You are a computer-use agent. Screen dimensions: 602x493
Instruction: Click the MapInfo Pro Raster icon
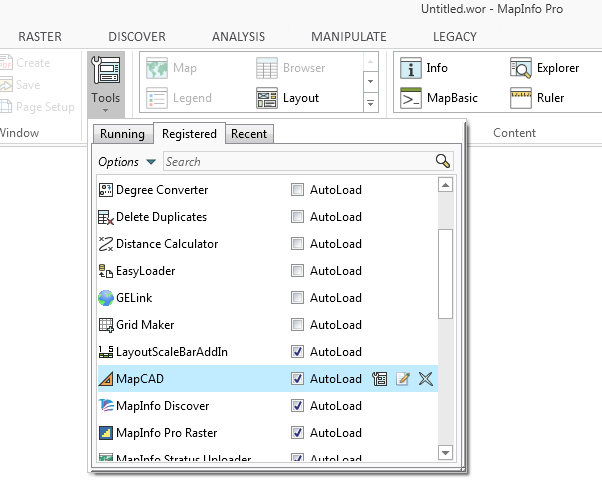coord(106,433)
